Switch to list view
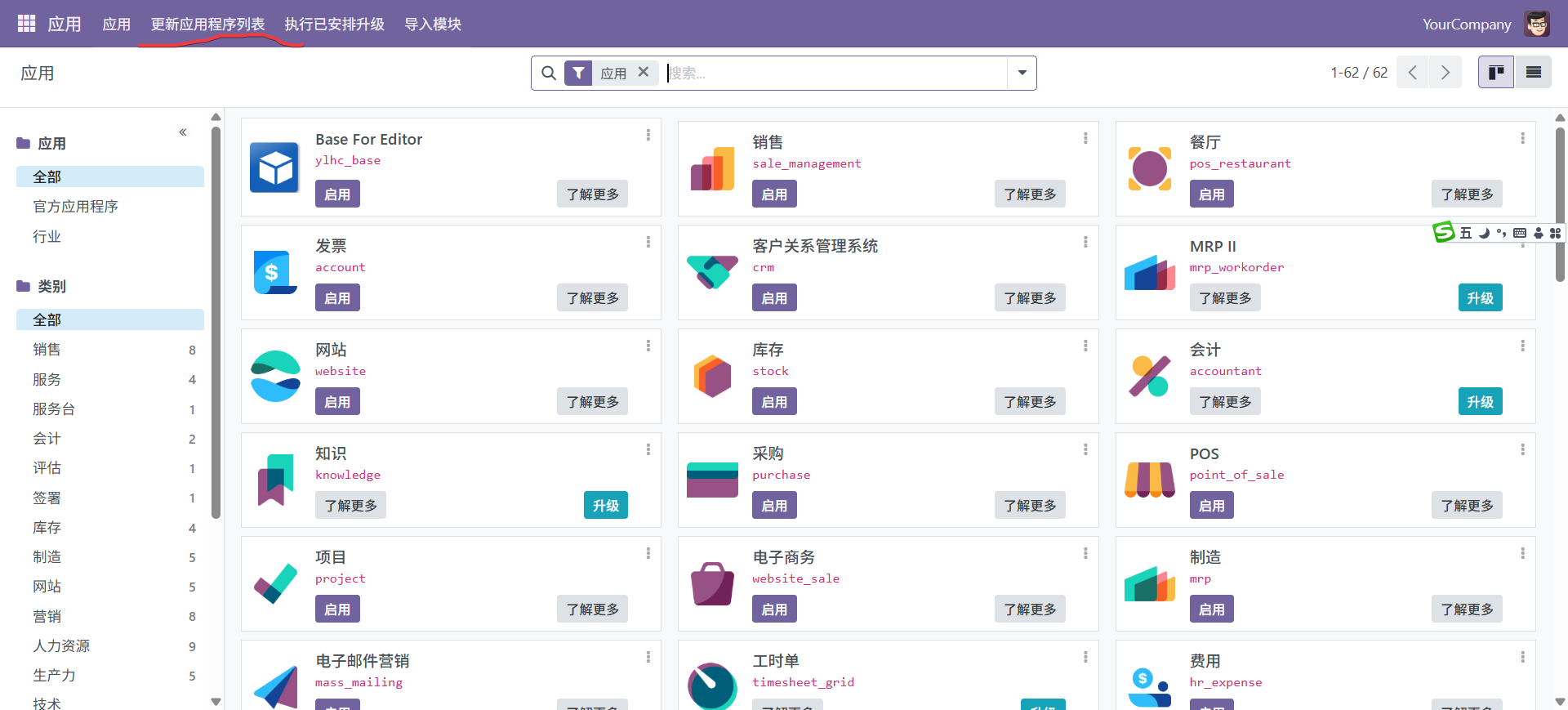The image size is (1568, 710). [1533, 73]
